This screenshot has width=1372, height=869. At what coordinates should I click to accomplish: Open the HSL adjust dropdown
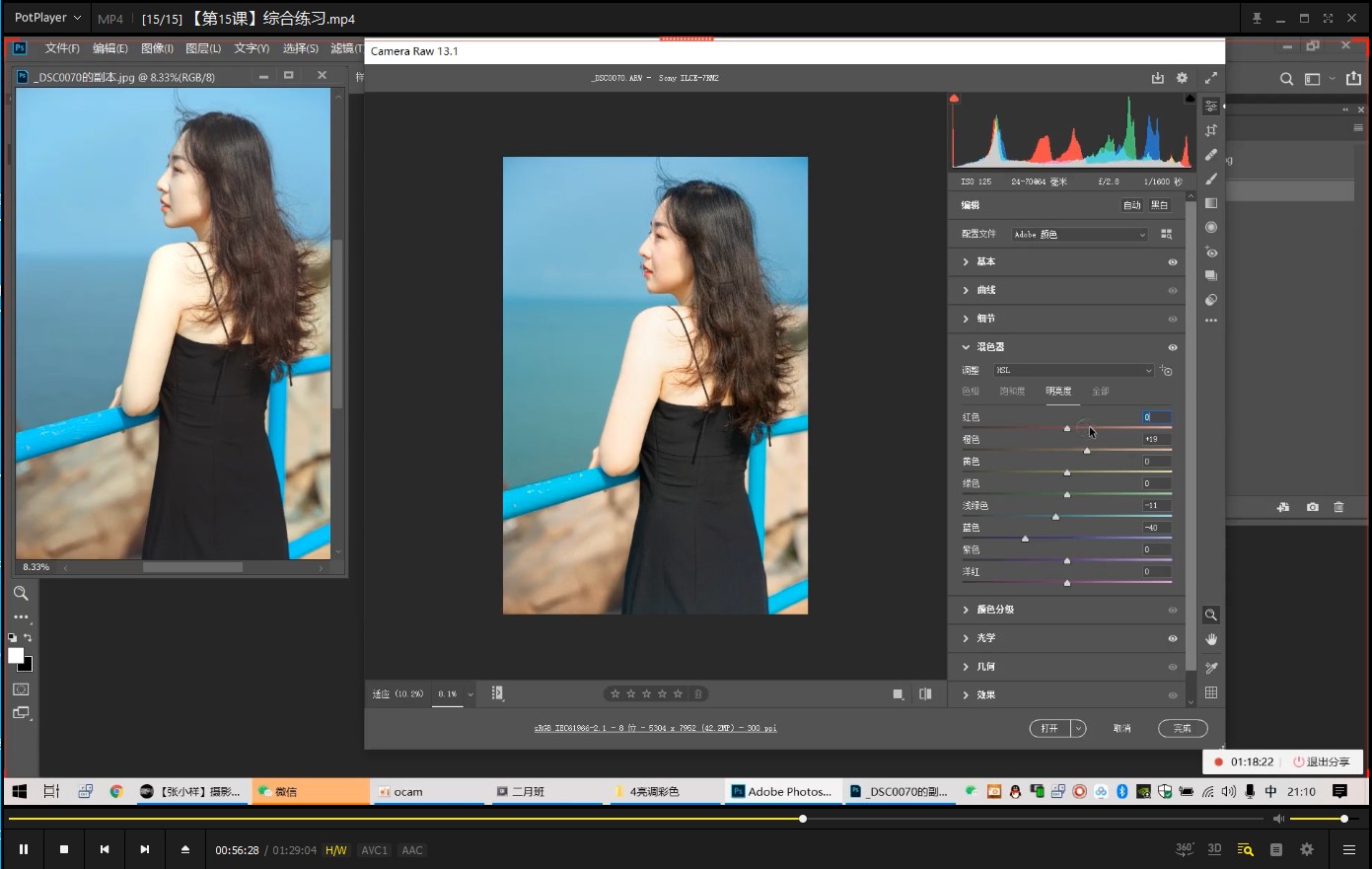tap(1073, 370)
